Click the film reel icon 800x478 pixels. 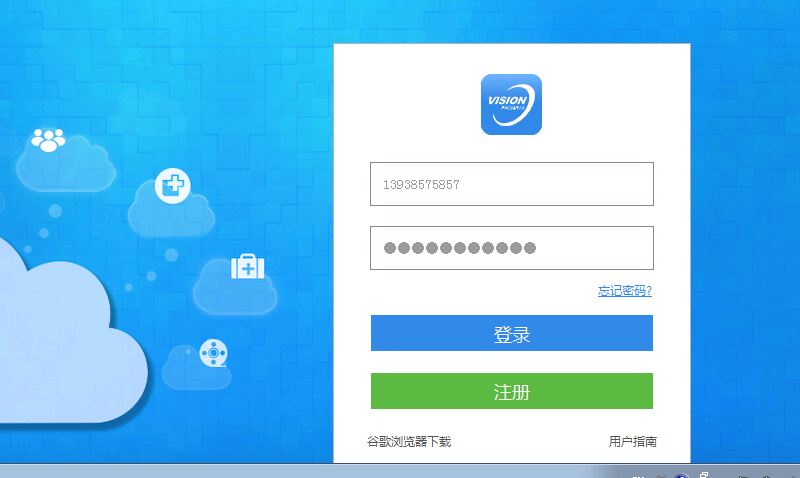[213, 352]
